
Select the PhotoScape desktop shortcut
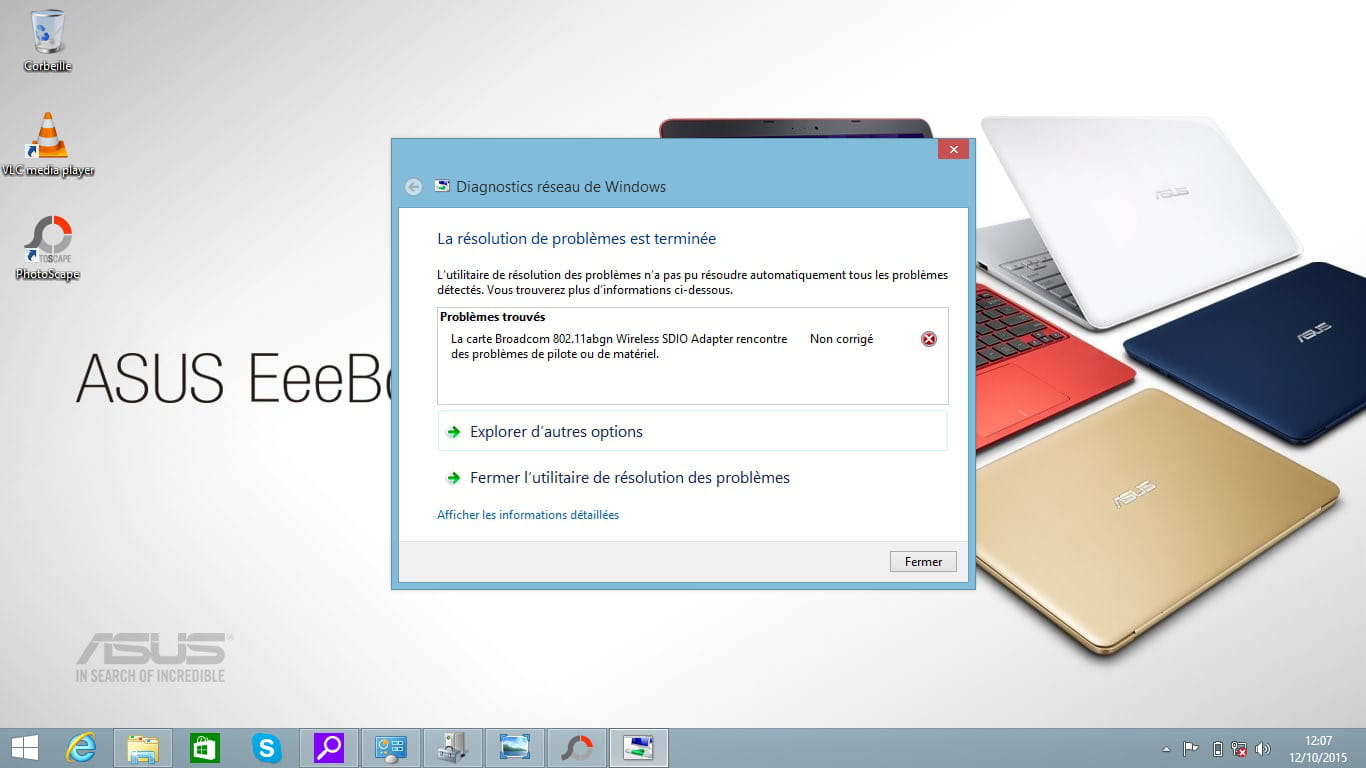pos(48,248)
